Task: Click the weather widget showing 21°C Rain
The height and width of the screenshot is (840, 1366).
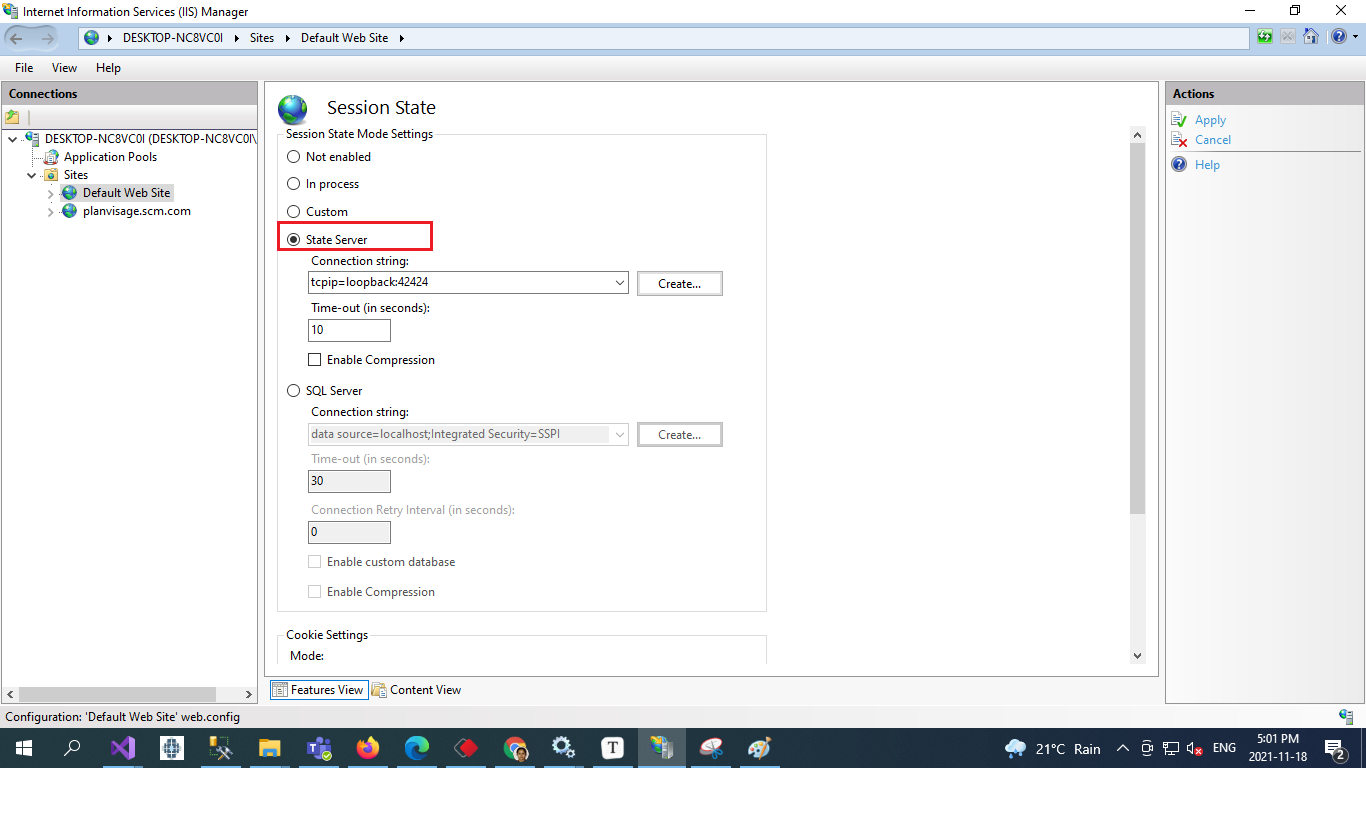Action: click(x=1052, y=748)
